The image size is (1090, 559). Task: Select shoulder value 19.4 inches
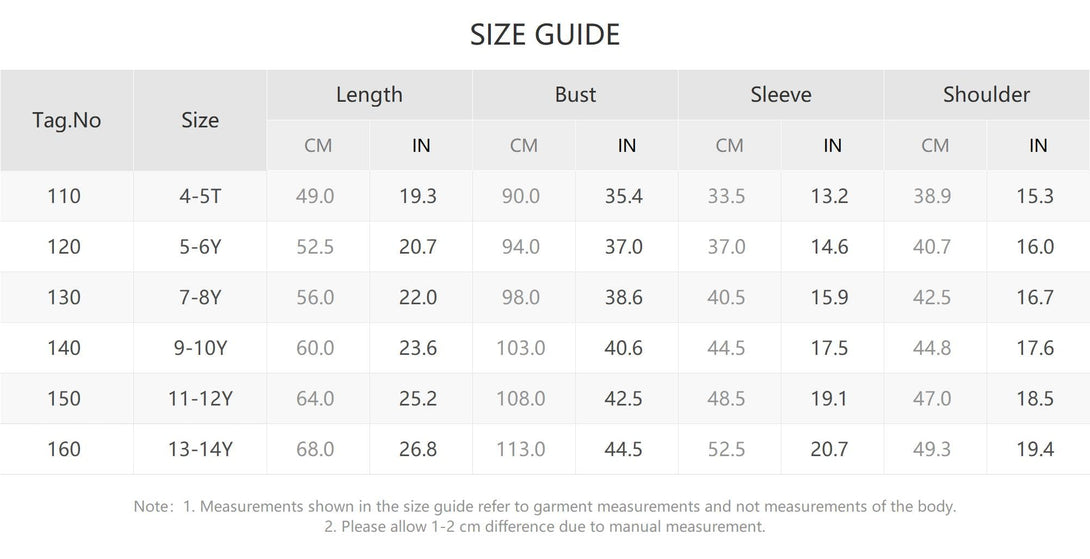click(1035, 449)
